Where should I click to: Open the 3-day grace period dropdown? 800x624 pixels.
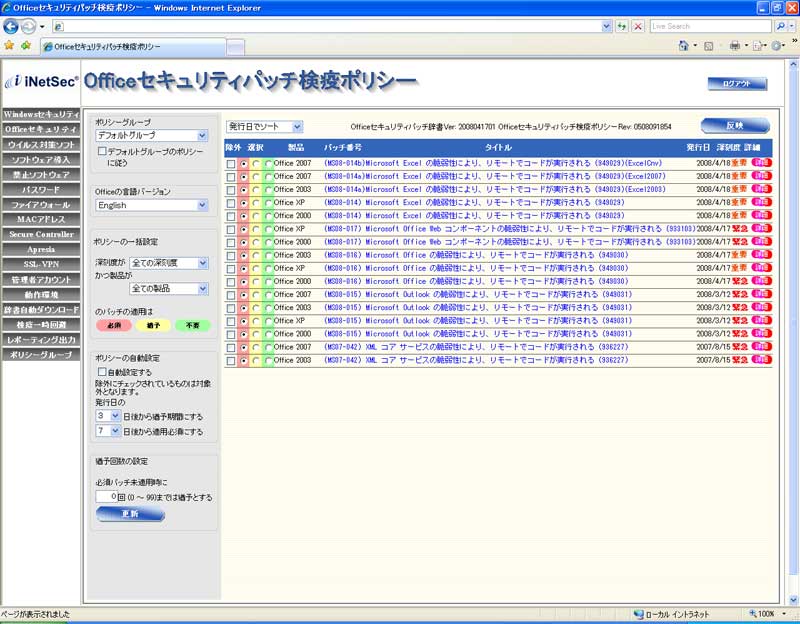[x=108, y=416]
